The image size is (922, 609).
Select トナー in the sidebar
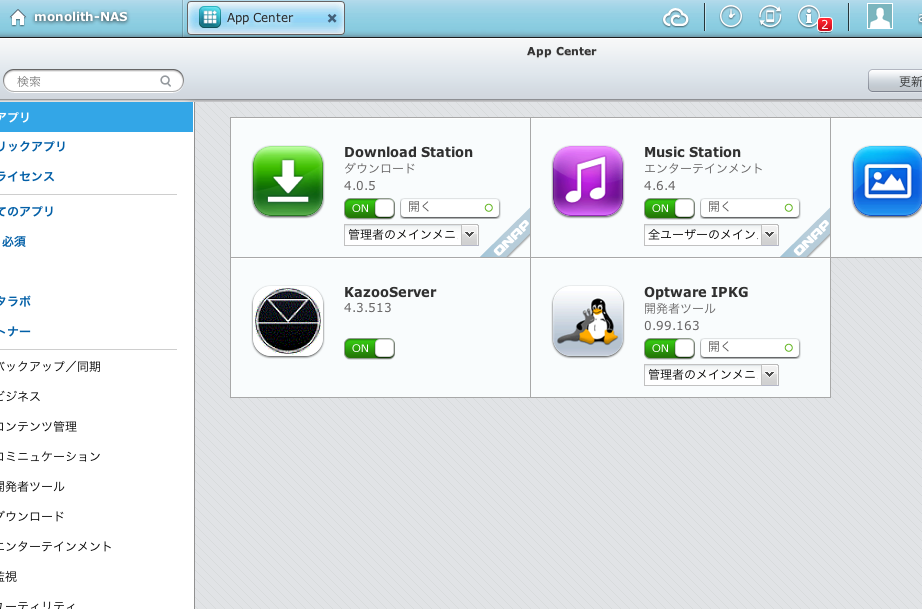15,332
